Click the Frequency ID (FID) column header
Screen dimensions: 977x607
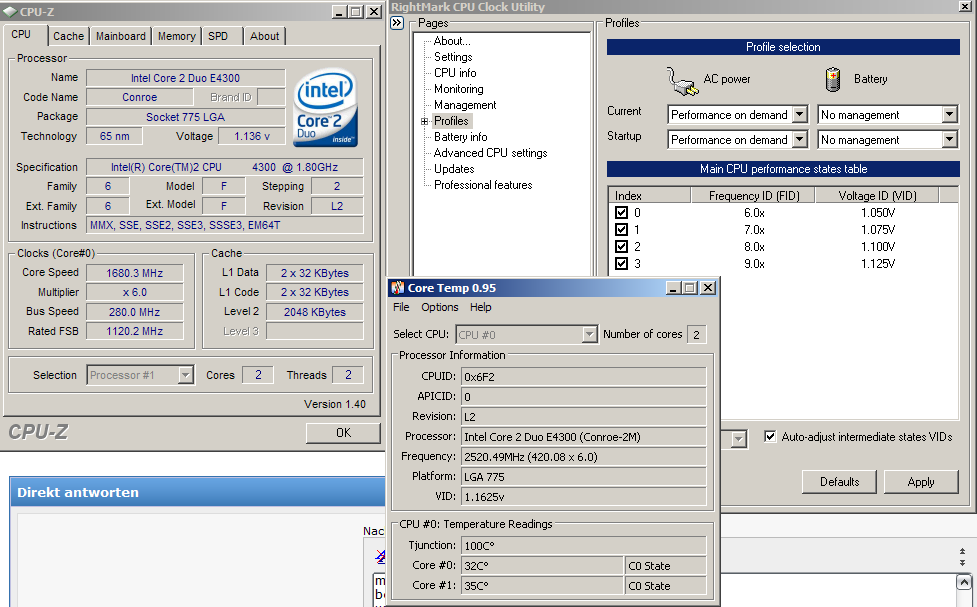point(753,196)
